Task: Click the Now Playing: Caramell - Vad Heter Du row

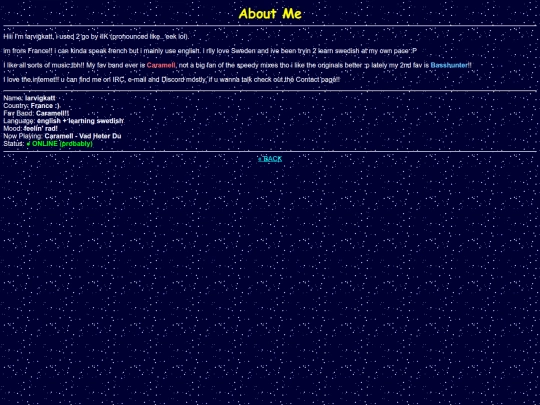Action: click(62, 136)
